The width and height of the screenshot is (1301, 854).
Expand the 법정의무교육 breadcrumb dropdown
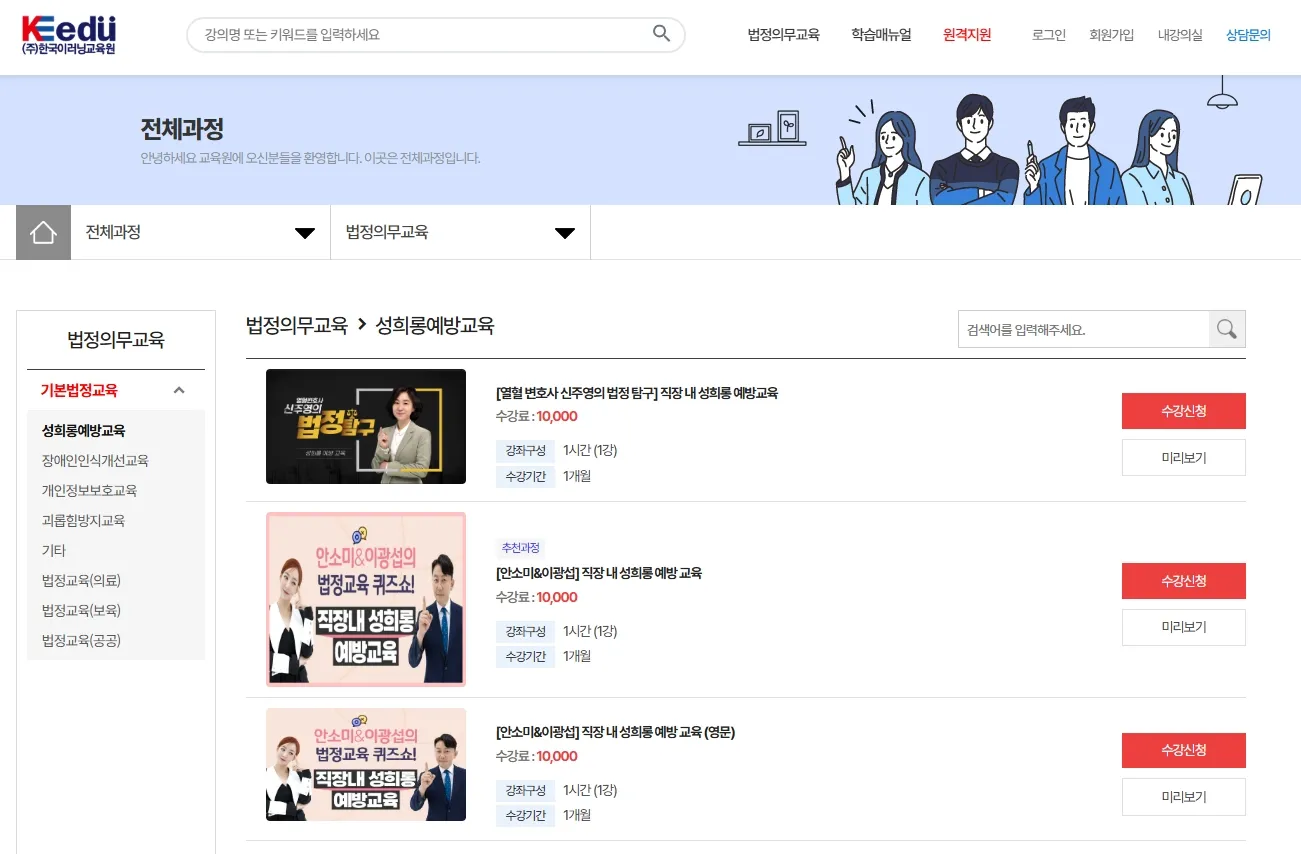(x=565, y=231)
